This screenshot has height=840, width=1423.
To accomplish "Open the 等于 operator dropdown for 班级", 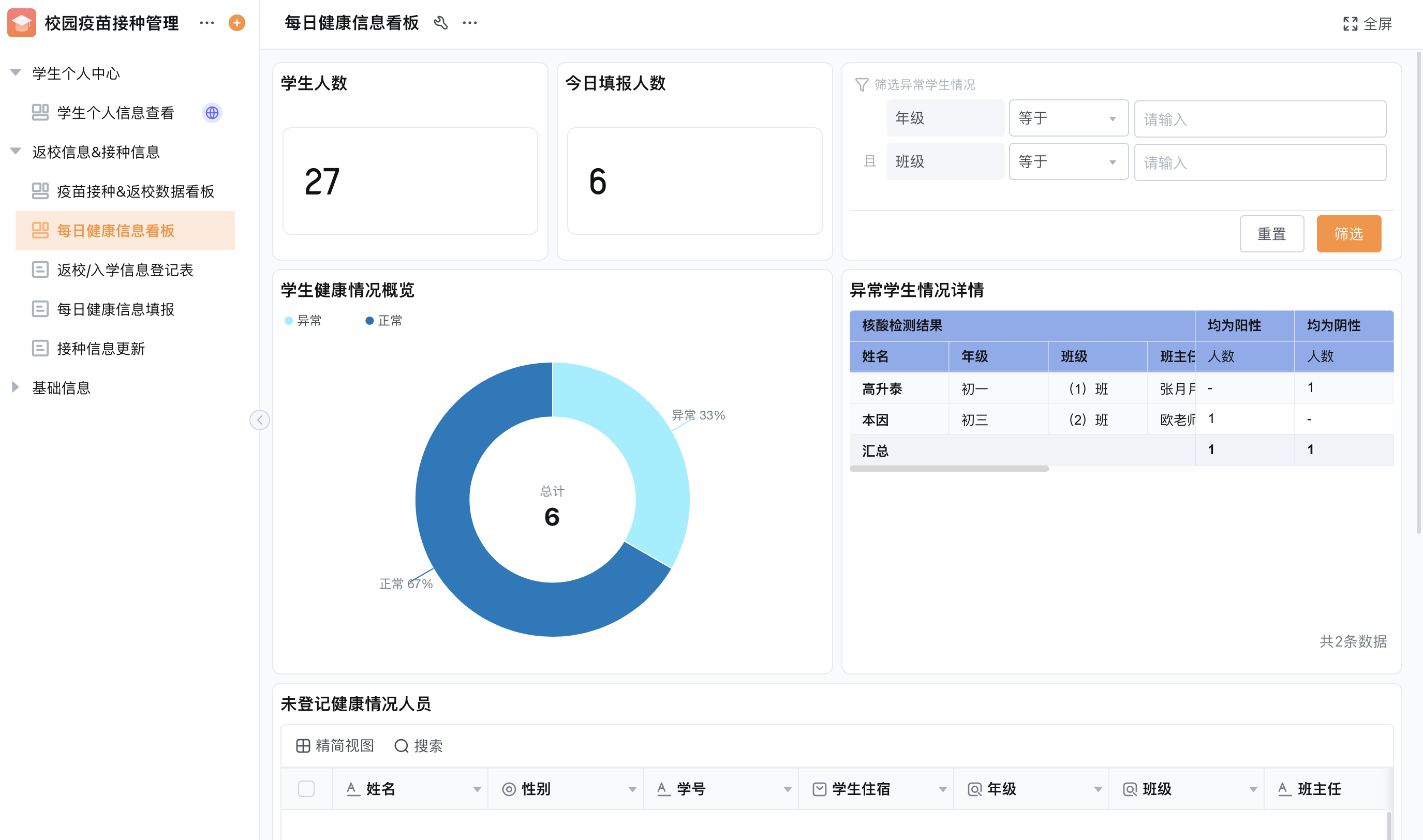I will 1069,162.
